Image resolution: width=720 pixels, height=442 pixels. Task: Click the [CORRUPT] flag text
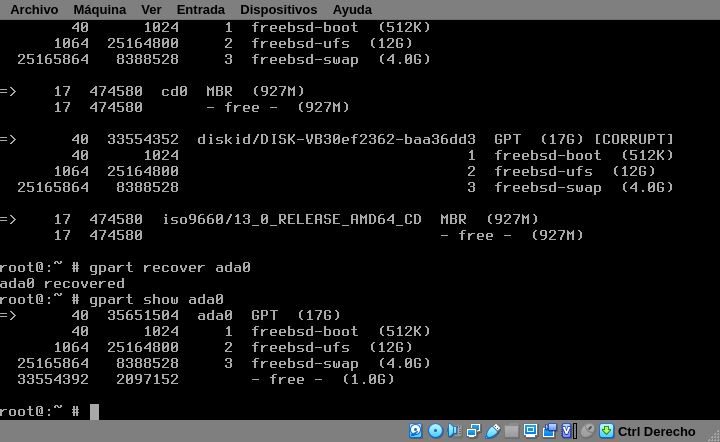tap(634, 139)
